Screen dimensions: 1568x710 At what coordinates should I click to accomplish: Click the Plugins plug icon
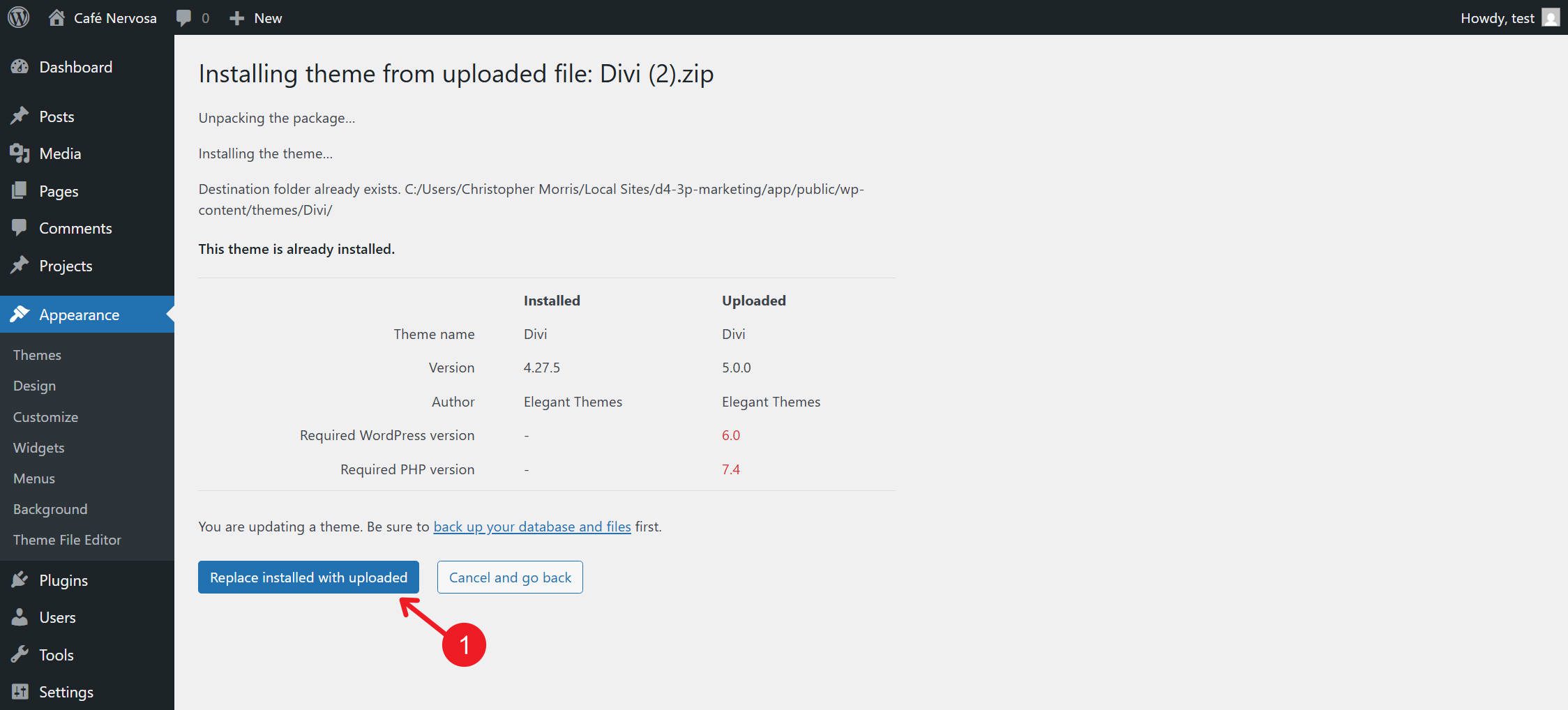click(20, 580)
